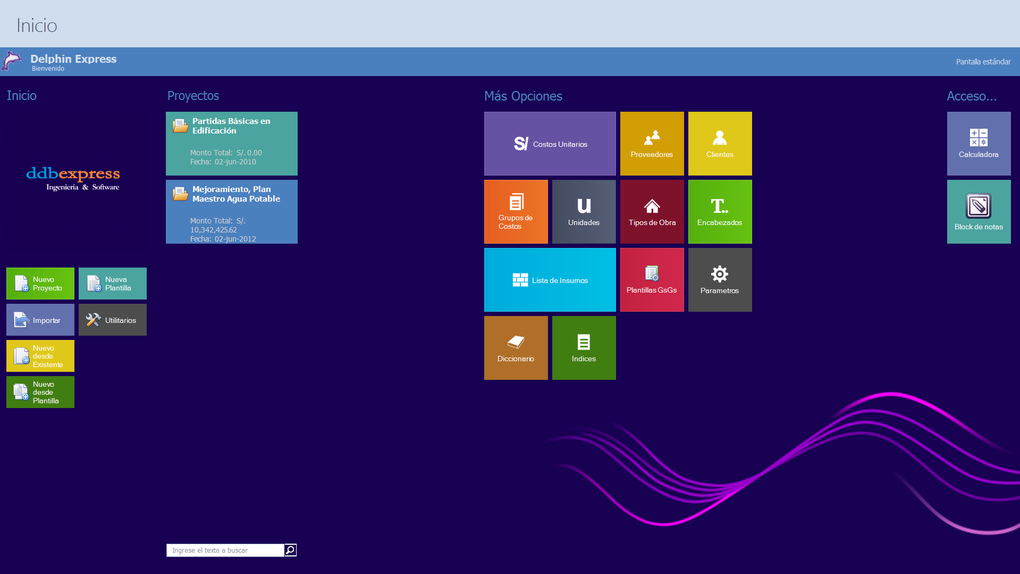This screenshot has width=1020, height=574.
Task: Click the magnifier search button
Action: pos(291,550)
